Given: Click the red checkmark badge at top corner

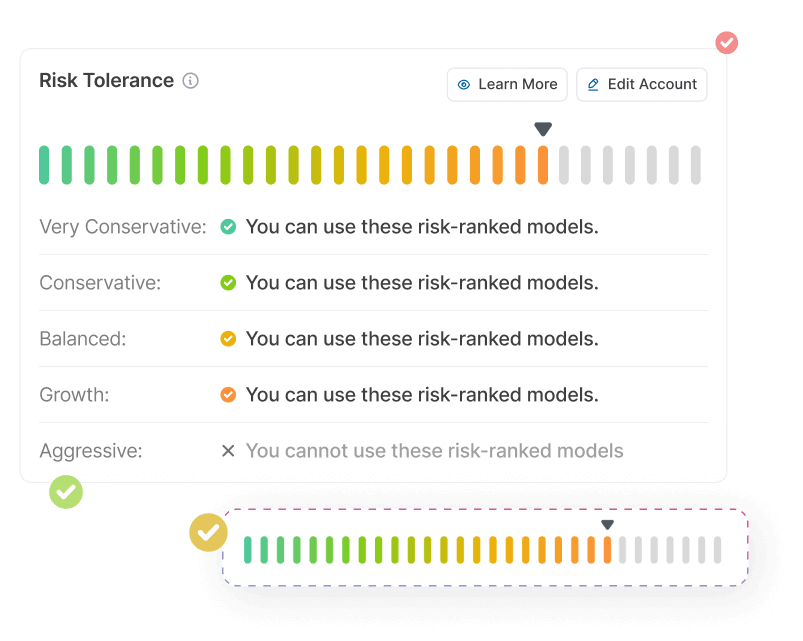Looking at the screenshot, I should [x=727, y=42].
